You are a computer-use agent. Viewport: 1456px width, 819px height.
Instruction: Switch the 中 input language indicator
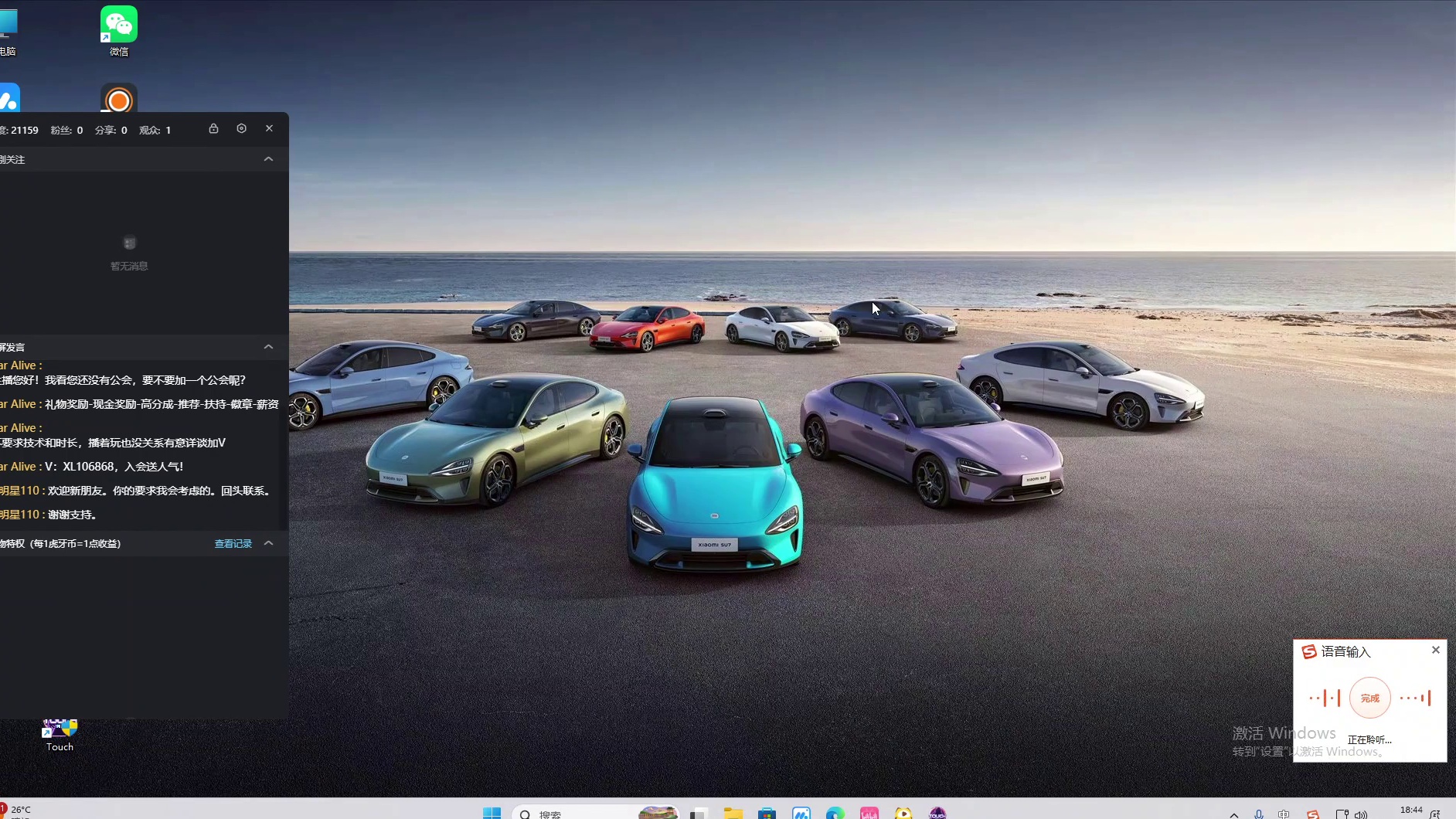pos(1284,814)
